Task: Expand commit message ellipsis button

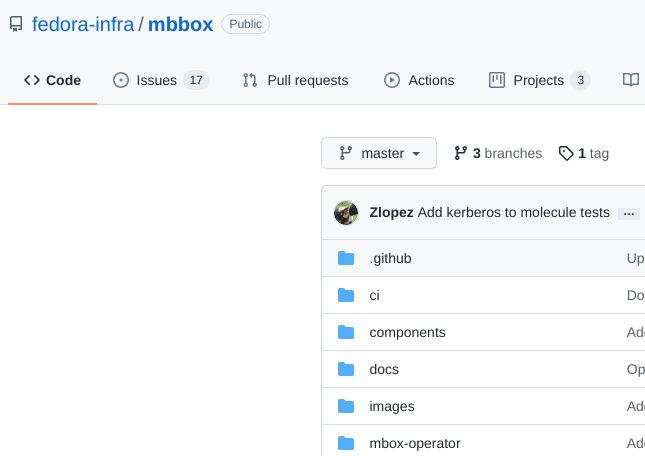Action: [x=629, y=214]
